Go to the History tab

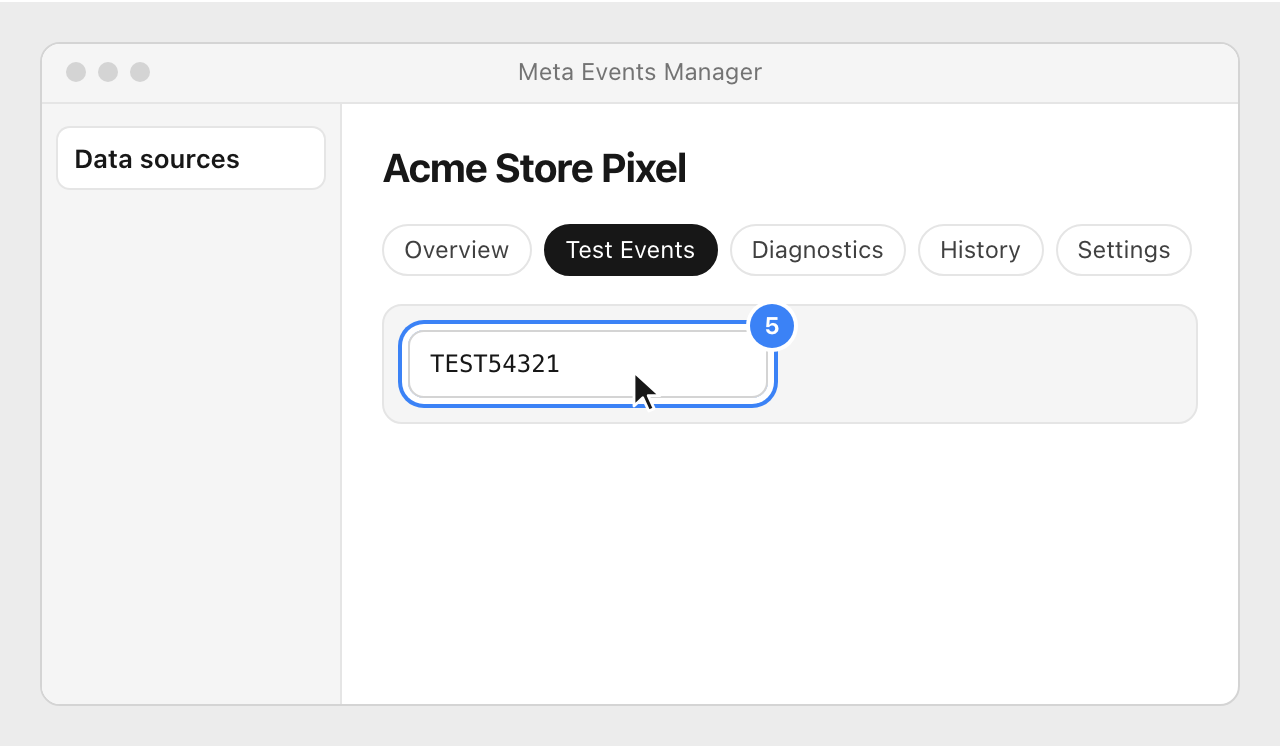pyautogui.click(x=980, y=250)
